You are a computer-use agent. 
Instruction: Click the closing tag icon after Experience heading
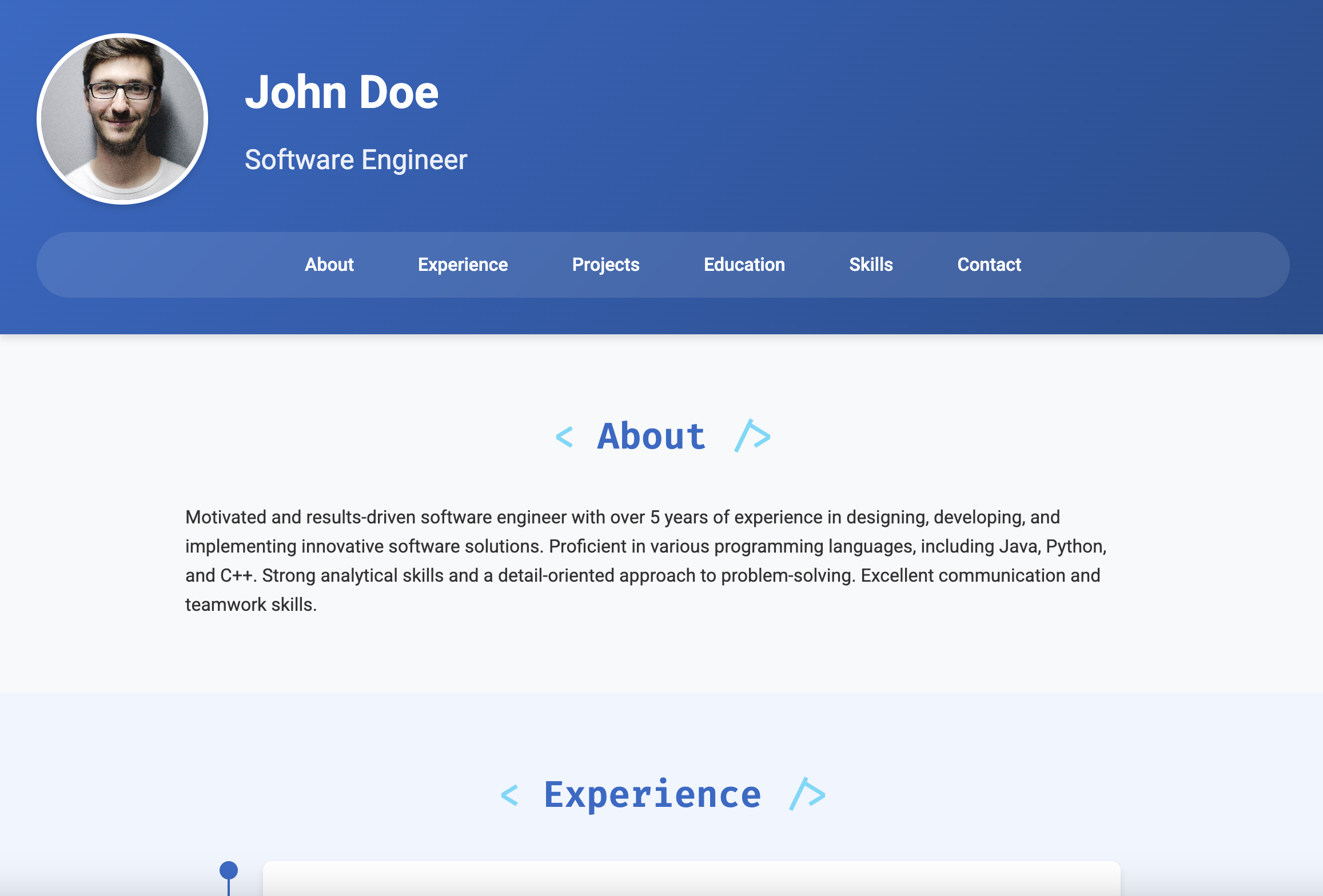point(806,794)
